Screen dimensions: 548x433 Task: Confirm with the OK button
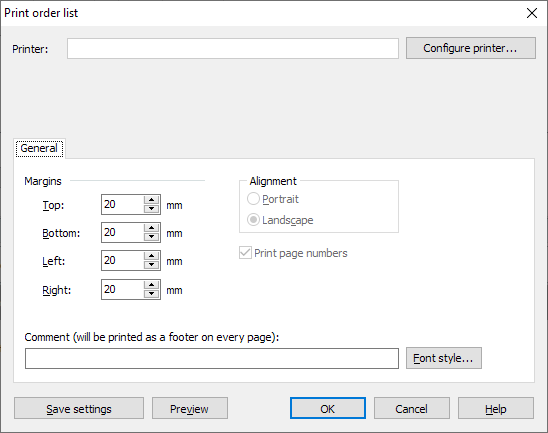click(327, 408)
